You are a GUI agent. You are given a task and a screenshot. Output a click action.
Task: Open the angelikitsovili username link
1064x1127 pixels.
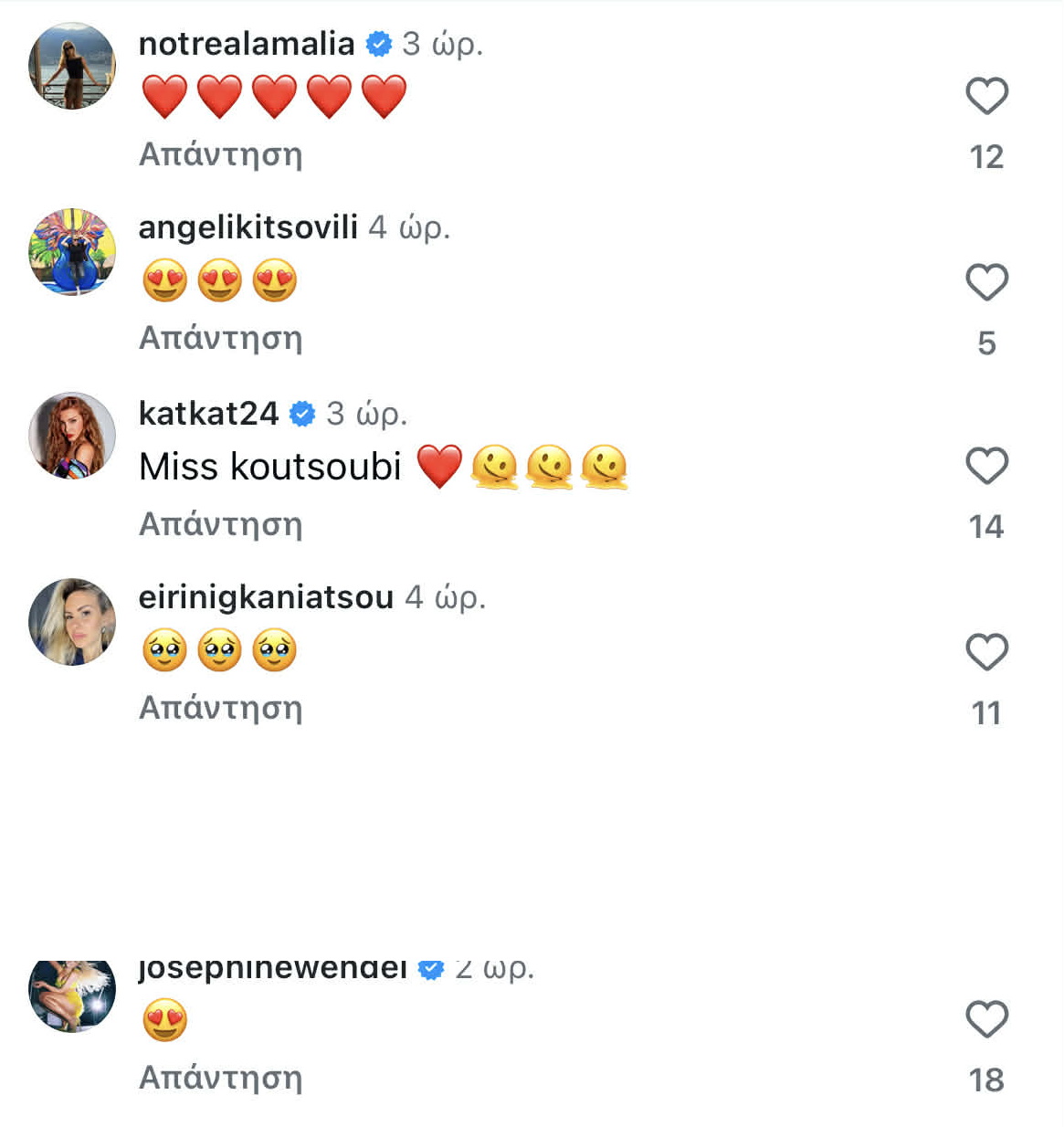pyautogui.click(x=248, y=226)
